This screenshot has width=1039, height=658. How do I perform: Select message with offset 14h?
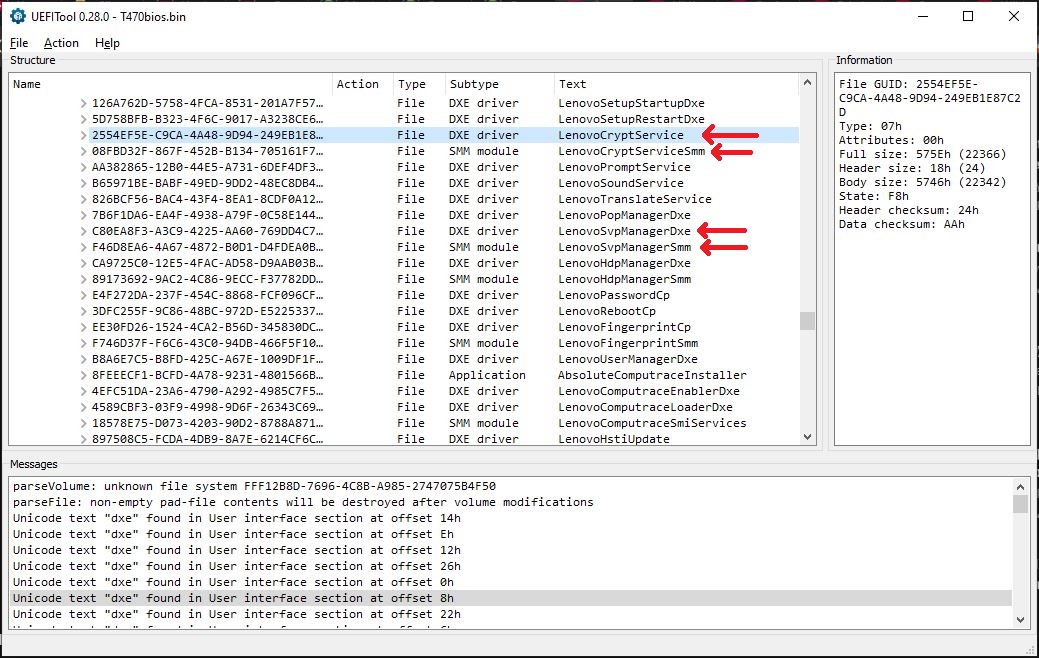237,518
